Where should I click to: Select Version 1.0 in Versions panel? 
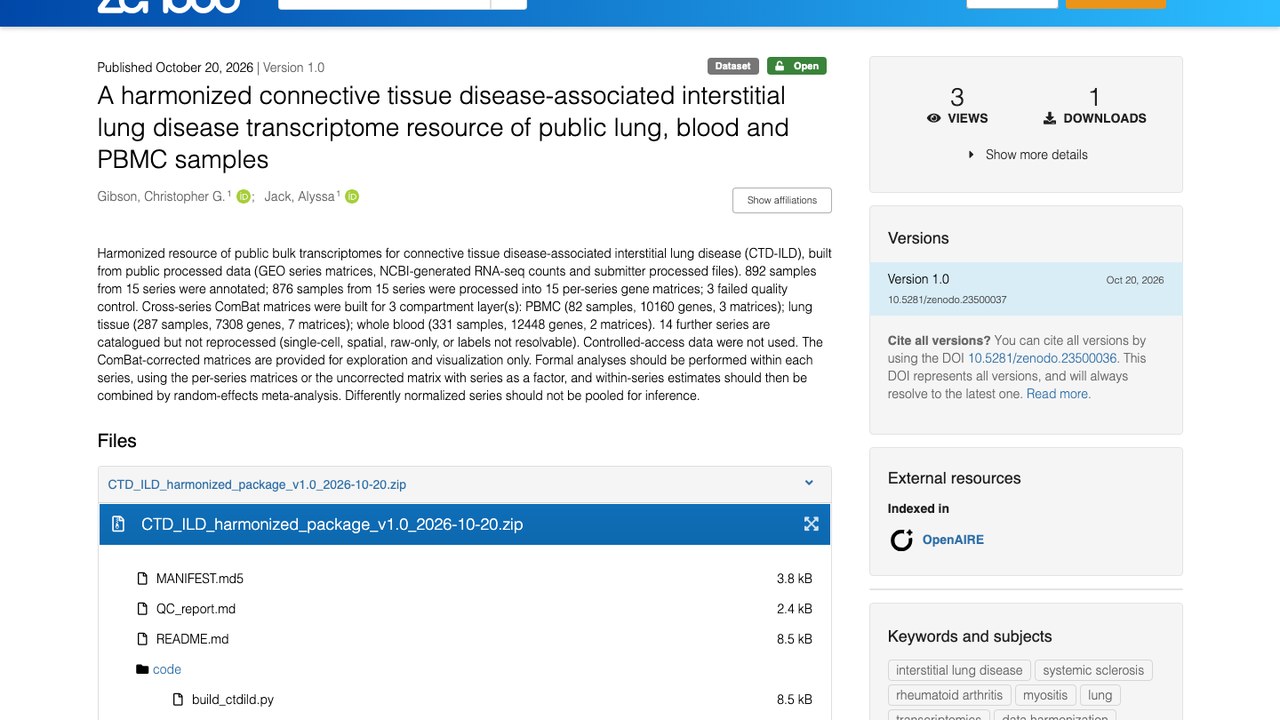point(1026,289)
